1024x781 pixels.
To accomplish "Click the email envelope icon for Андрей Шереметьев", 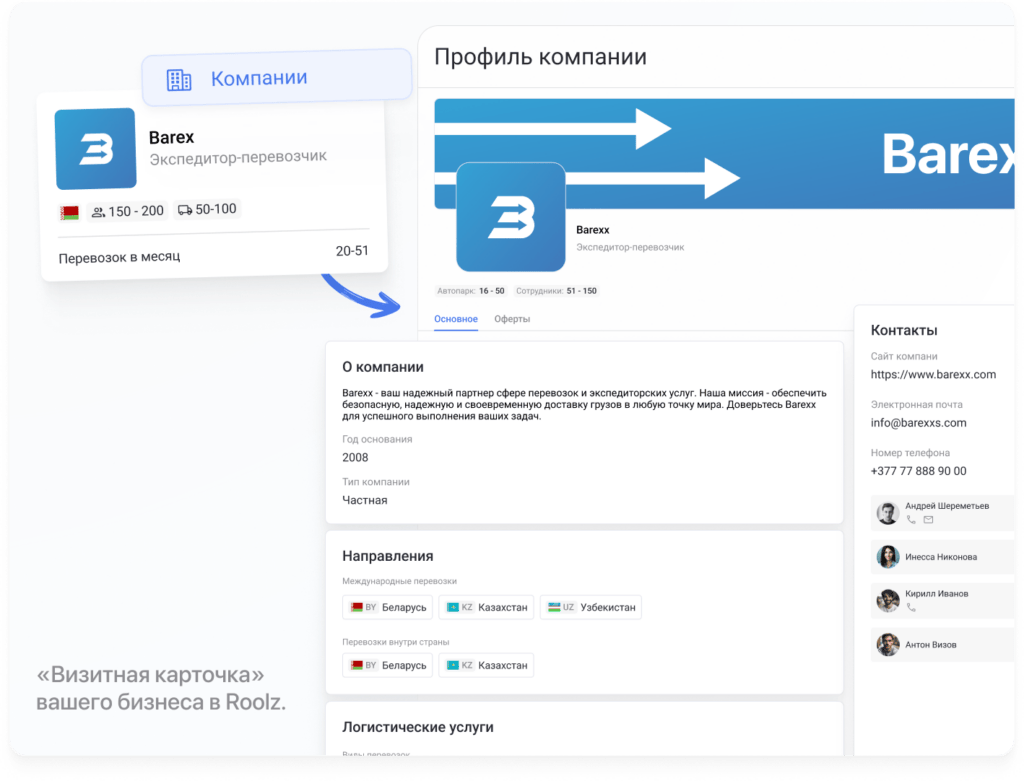I will pos(928,519).
